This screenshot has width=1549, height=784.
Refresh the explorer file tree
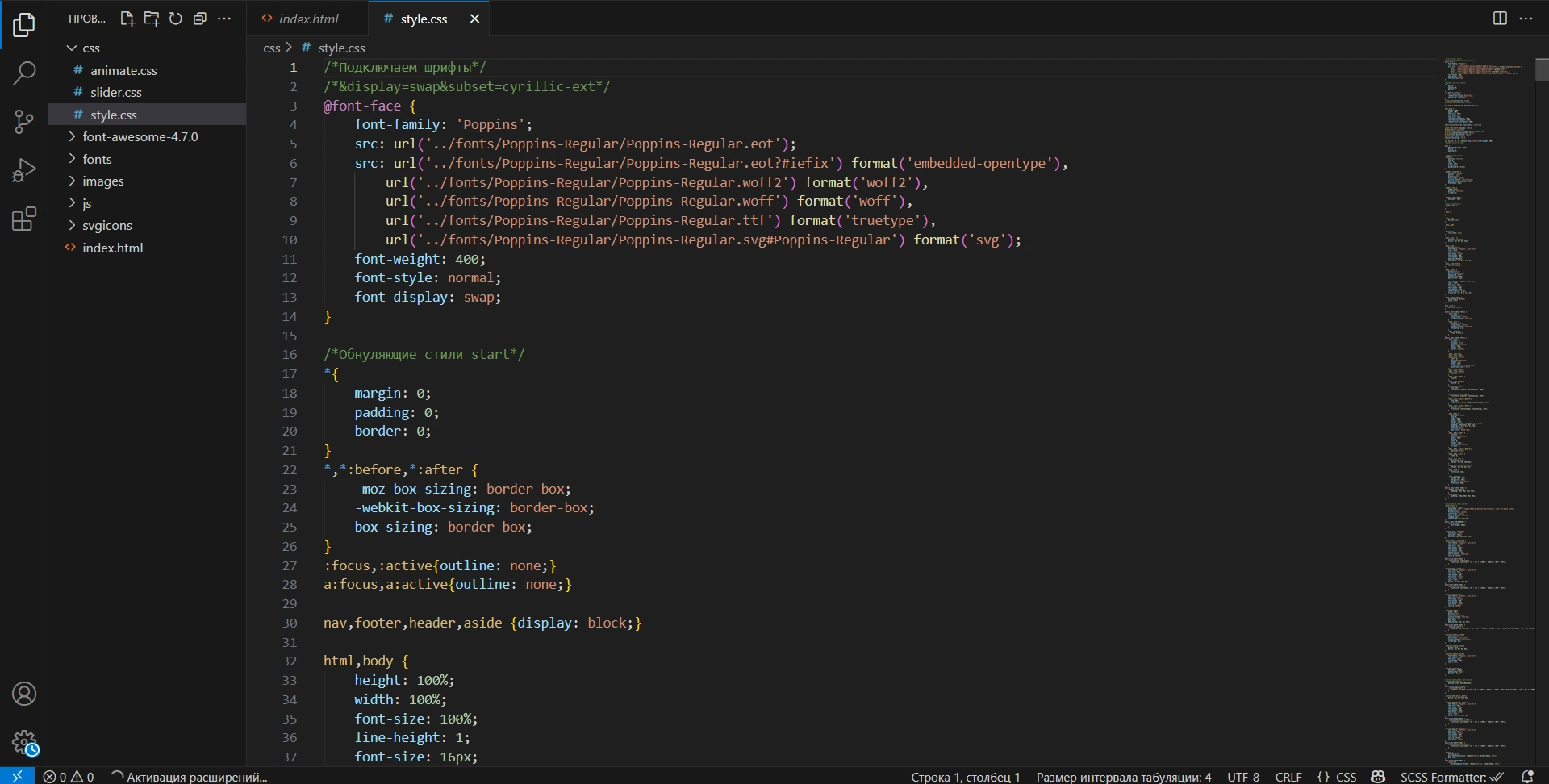[175, 19]
